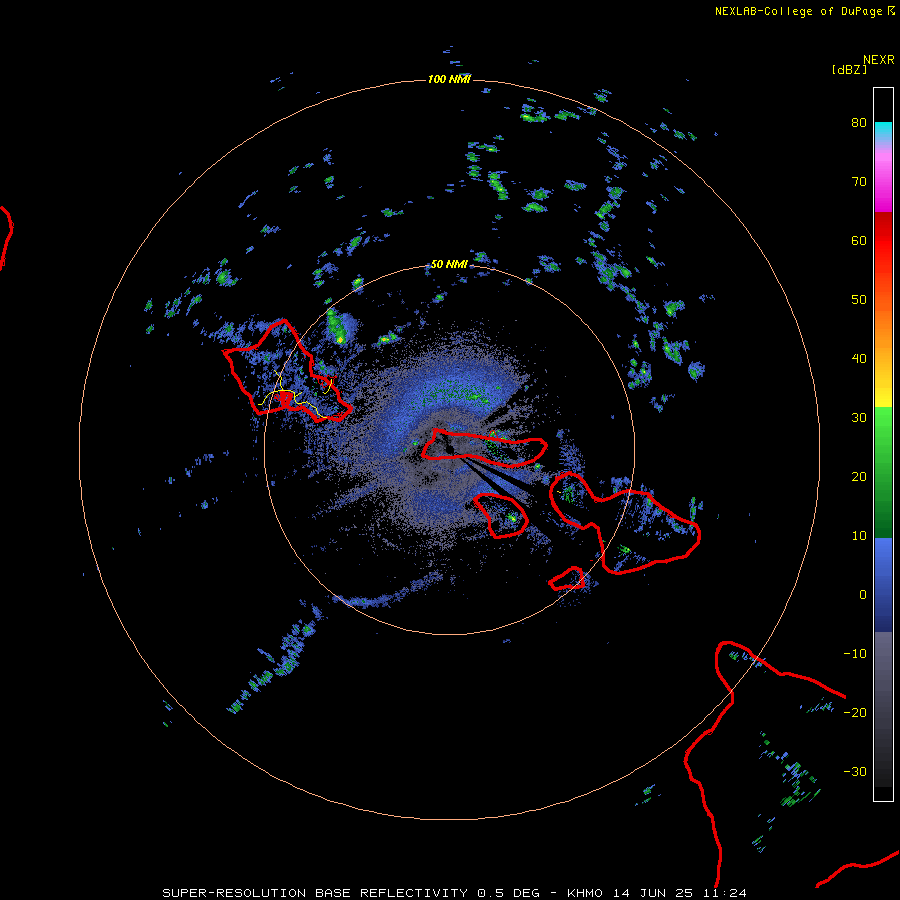Click the 60 value on the dBZ scale
Viewport: 900px width, 900px height.
click(x=859, y=241)
